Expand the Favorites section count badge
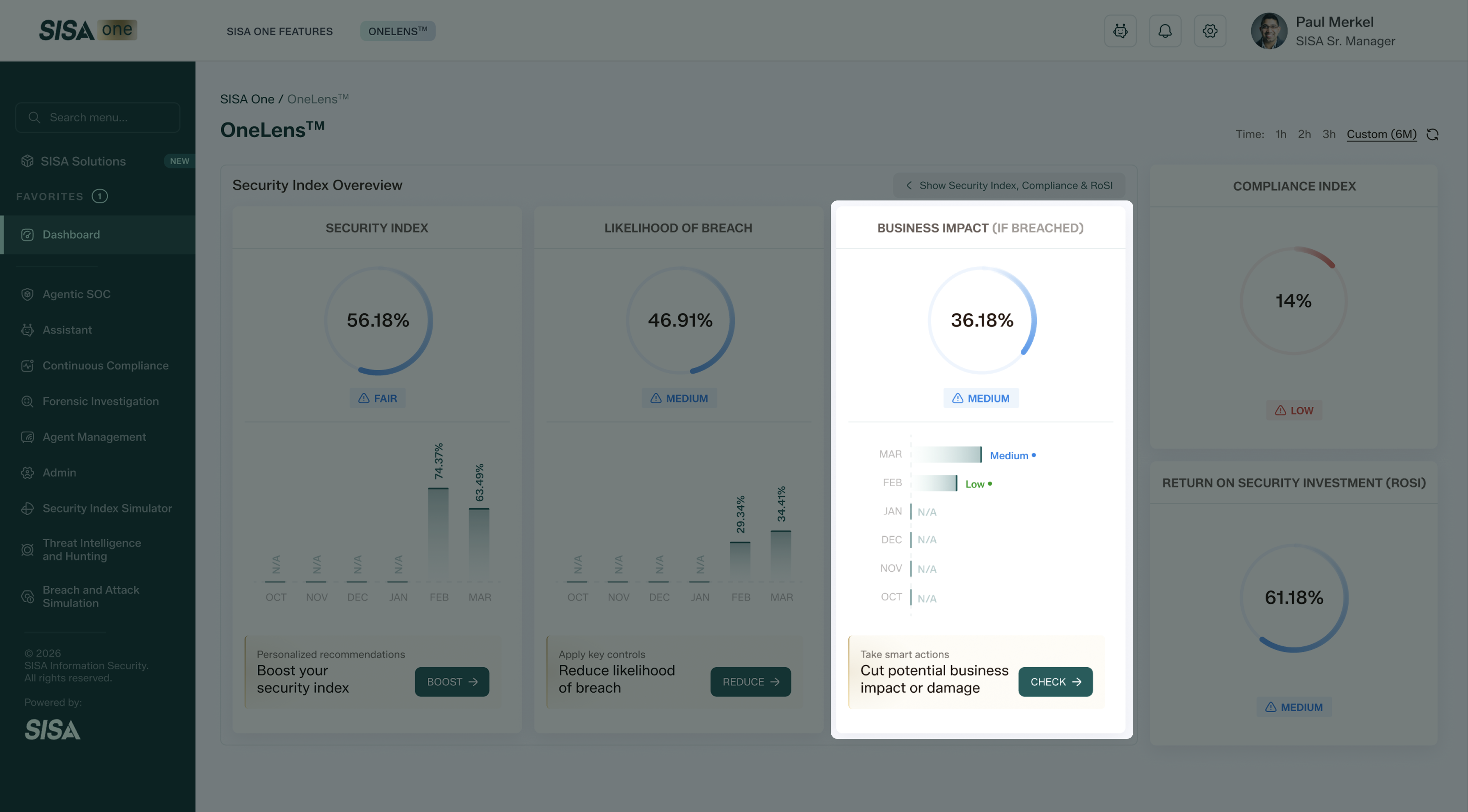Screen dimensions: 1468x812 pyautogui.click(x=100, y=196)
